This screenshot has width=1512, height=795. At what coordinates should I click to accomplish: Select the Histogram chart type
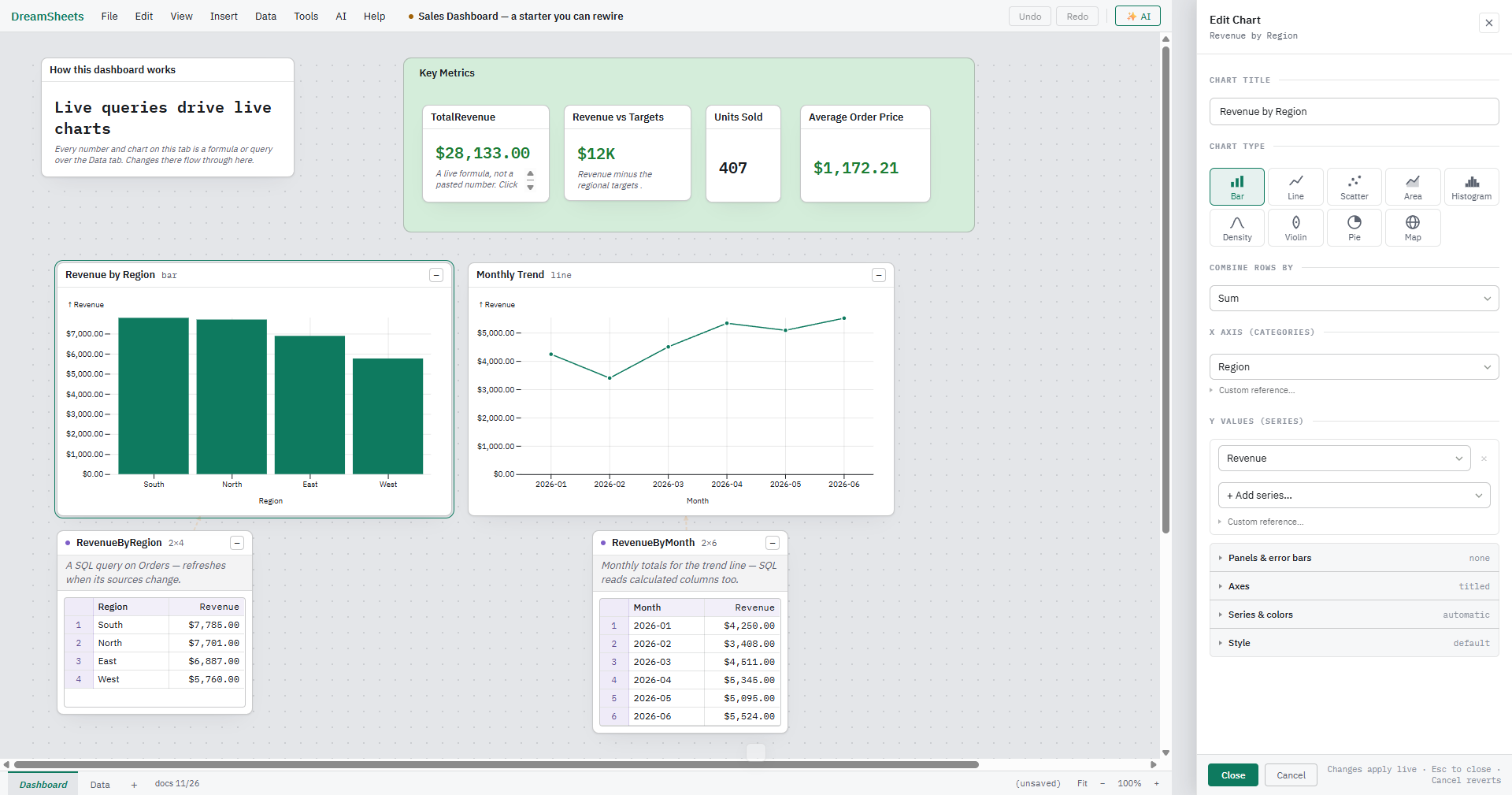(1471, 187)
